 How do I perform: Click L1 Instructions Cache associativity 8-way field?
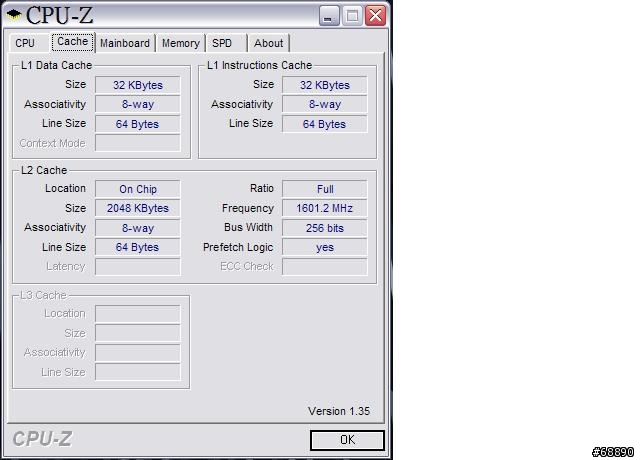(x=324, y=104)
